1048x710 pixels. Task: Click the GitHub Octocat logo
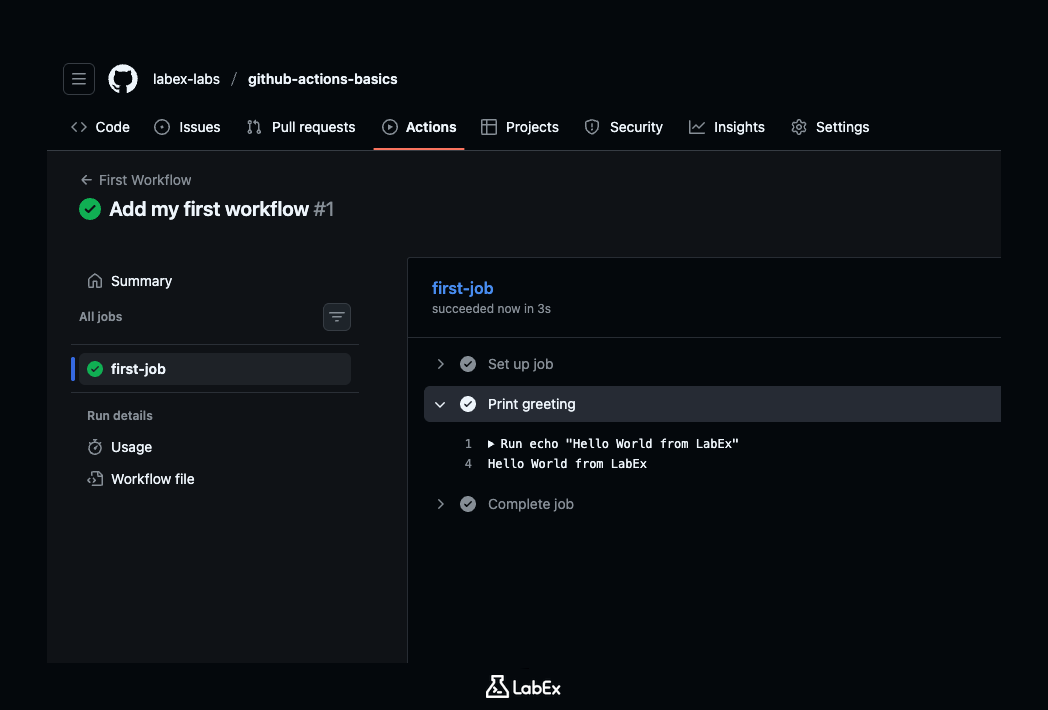tap(123, 79)
